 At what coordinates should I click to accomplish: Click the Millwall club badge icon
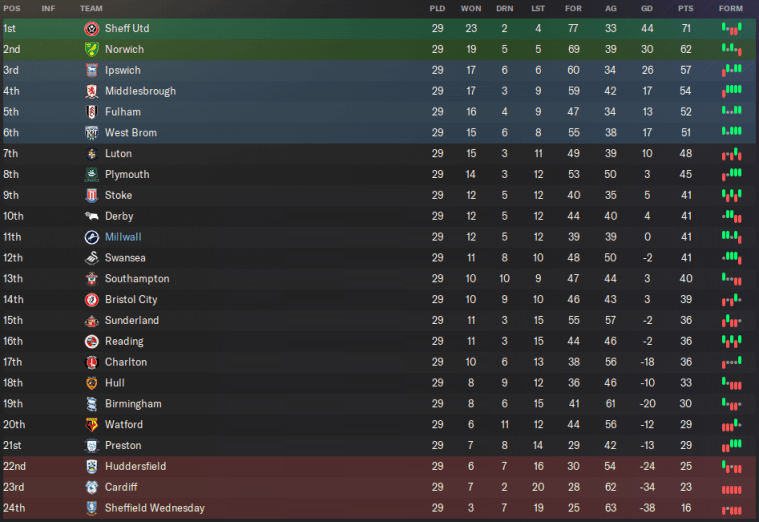coord(91,237)
